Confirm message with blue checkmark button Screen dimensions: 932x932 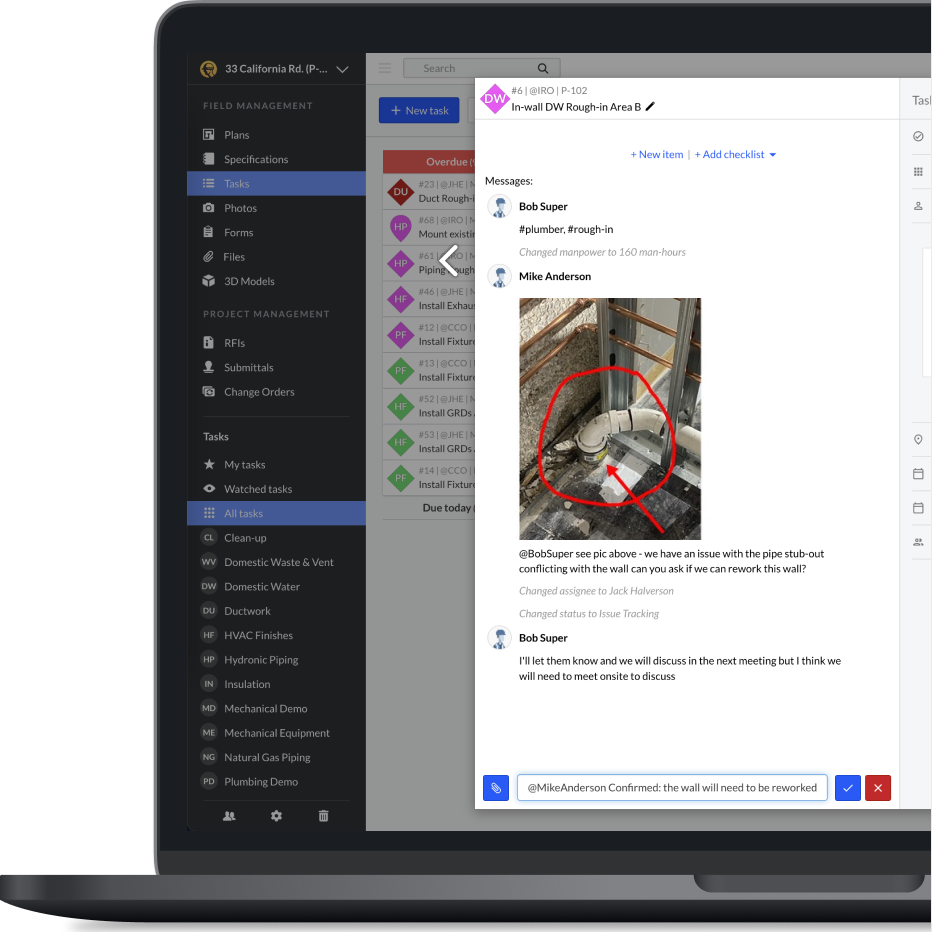click(847, 788)
